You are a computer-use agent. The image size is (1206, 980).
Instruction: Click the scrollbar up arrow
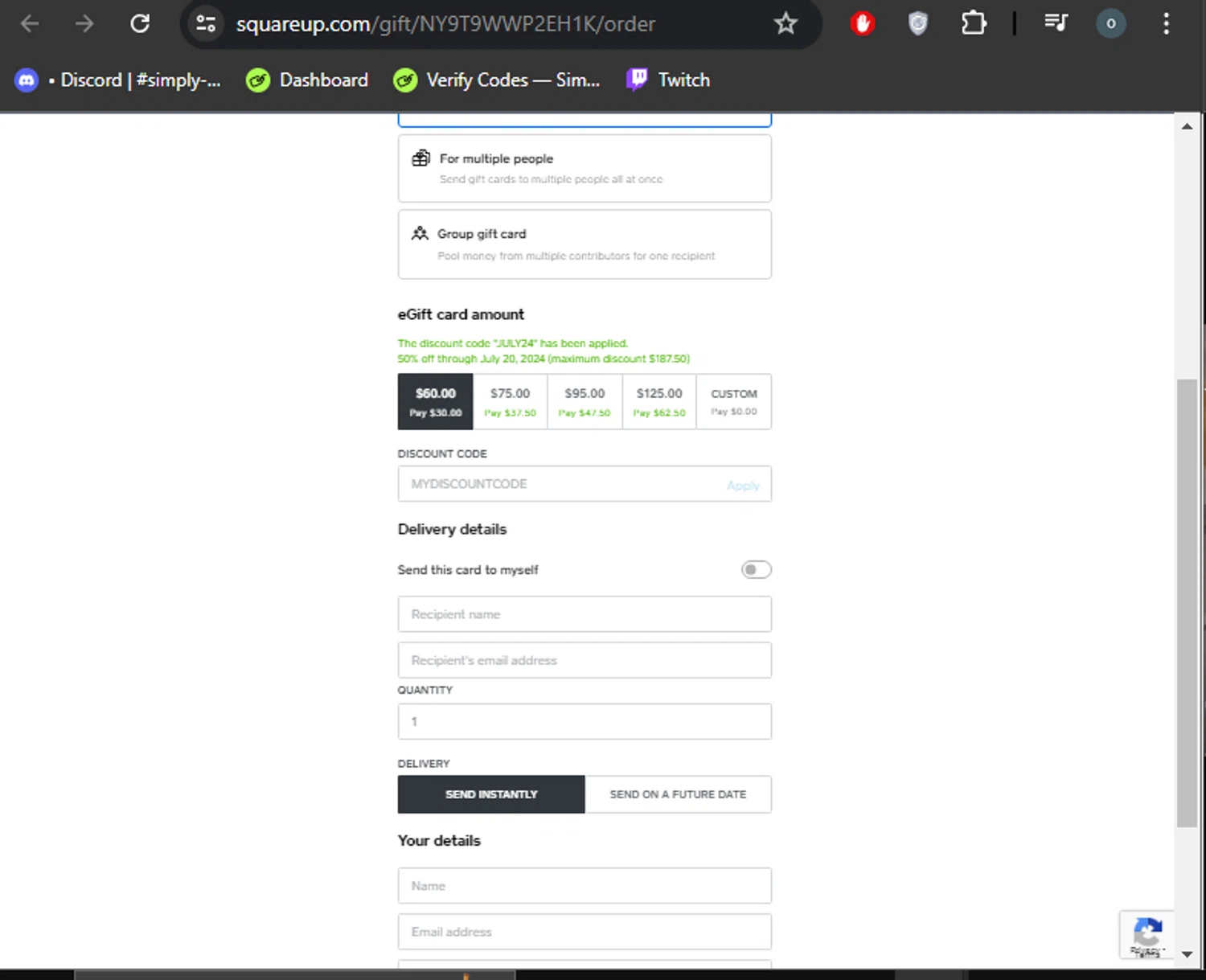tap(1187, 126)
